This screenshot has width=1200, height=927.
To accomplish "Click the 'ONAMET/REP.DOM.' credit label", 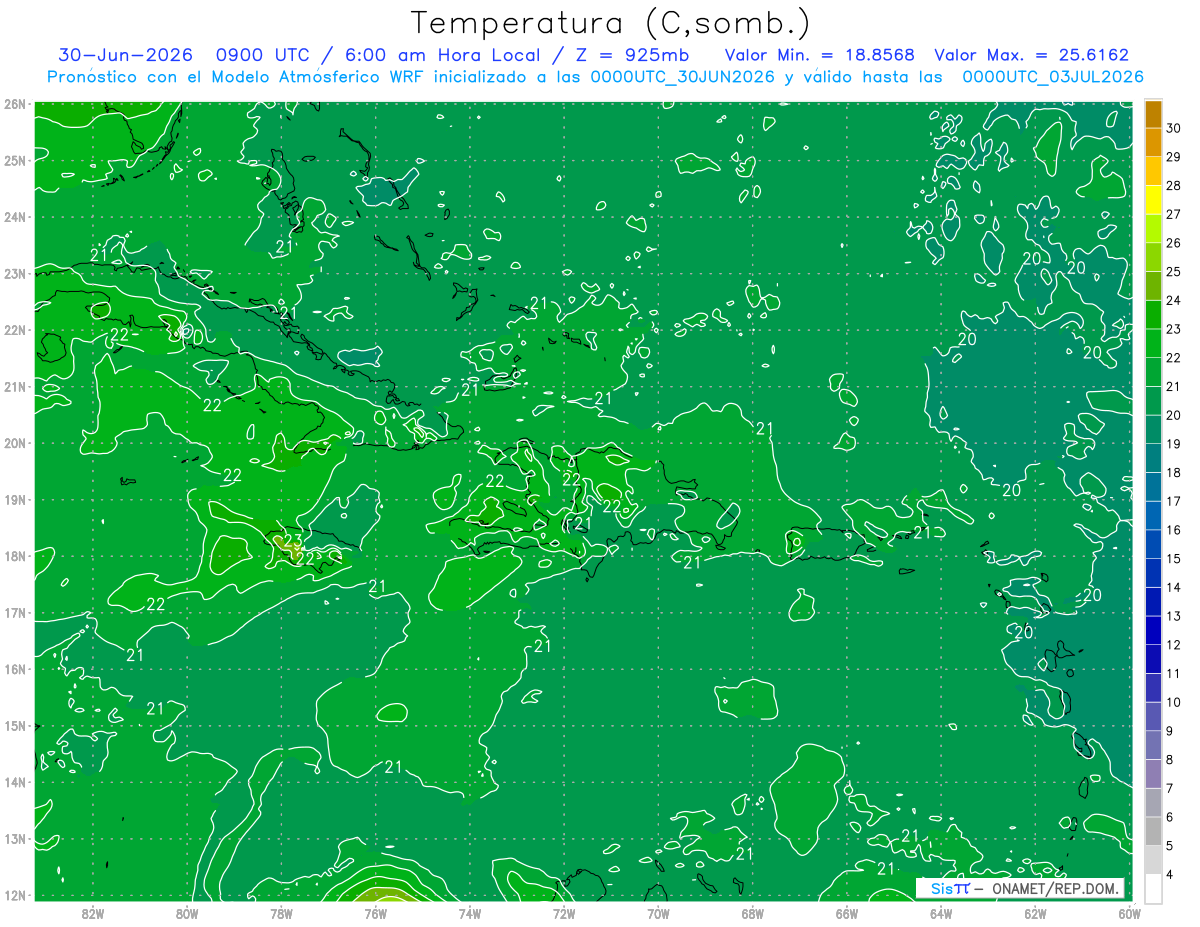I will [1055, 888].
